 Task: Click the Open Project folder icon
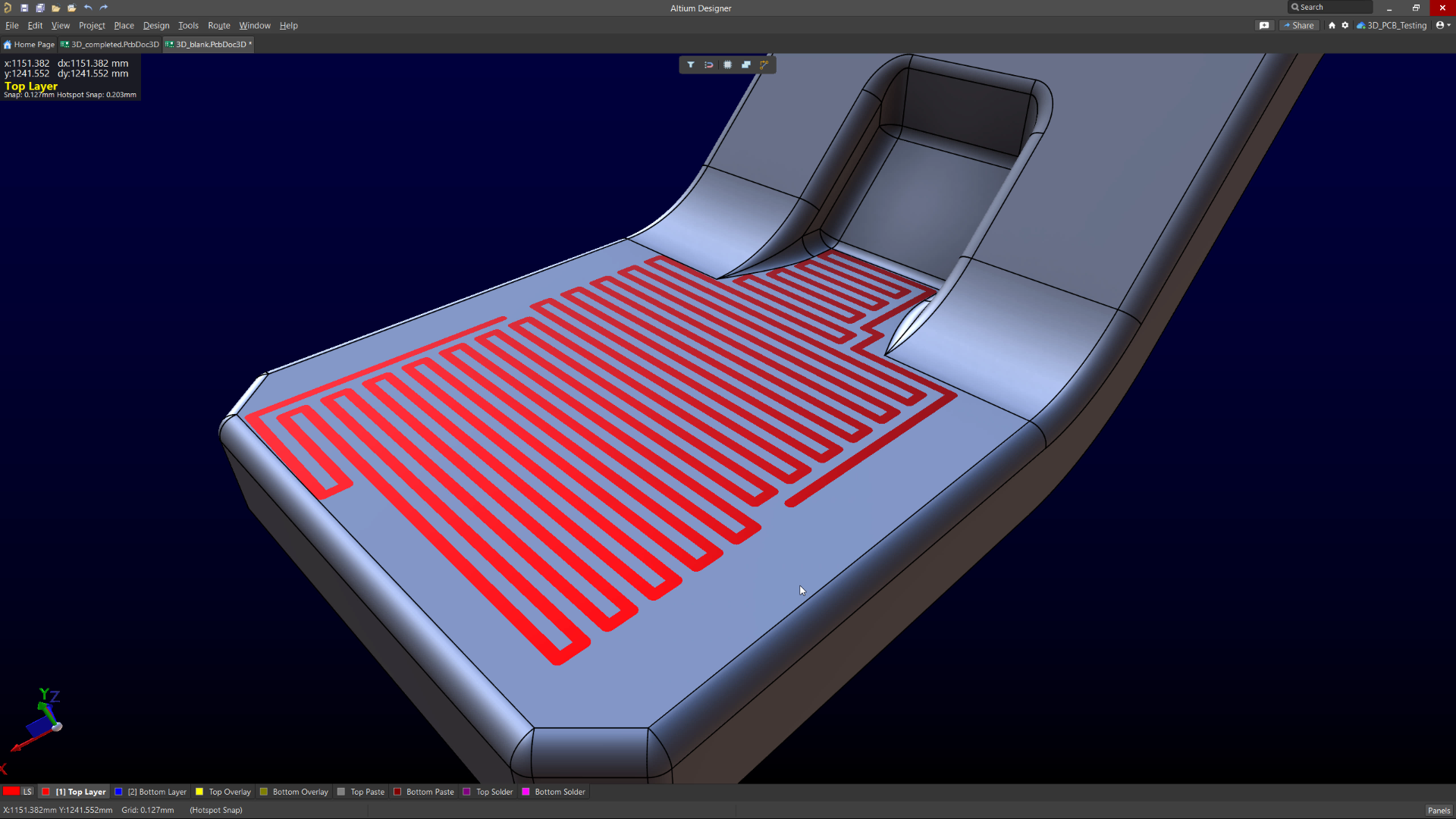(72, 8)
